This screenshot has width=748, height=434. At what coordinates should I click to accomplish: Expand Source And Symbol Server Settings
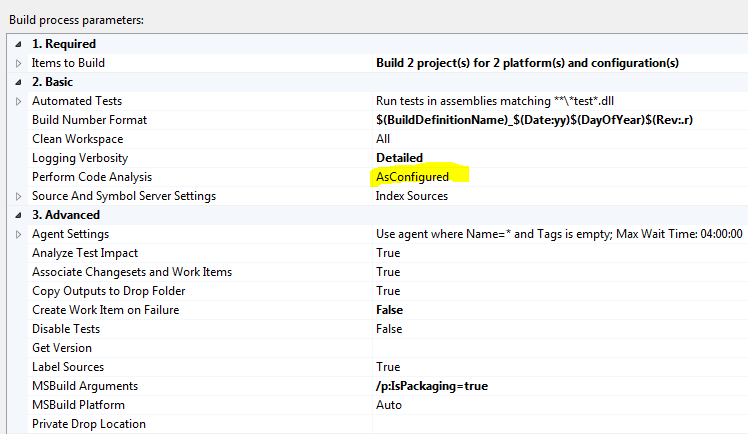click(18, 196)
